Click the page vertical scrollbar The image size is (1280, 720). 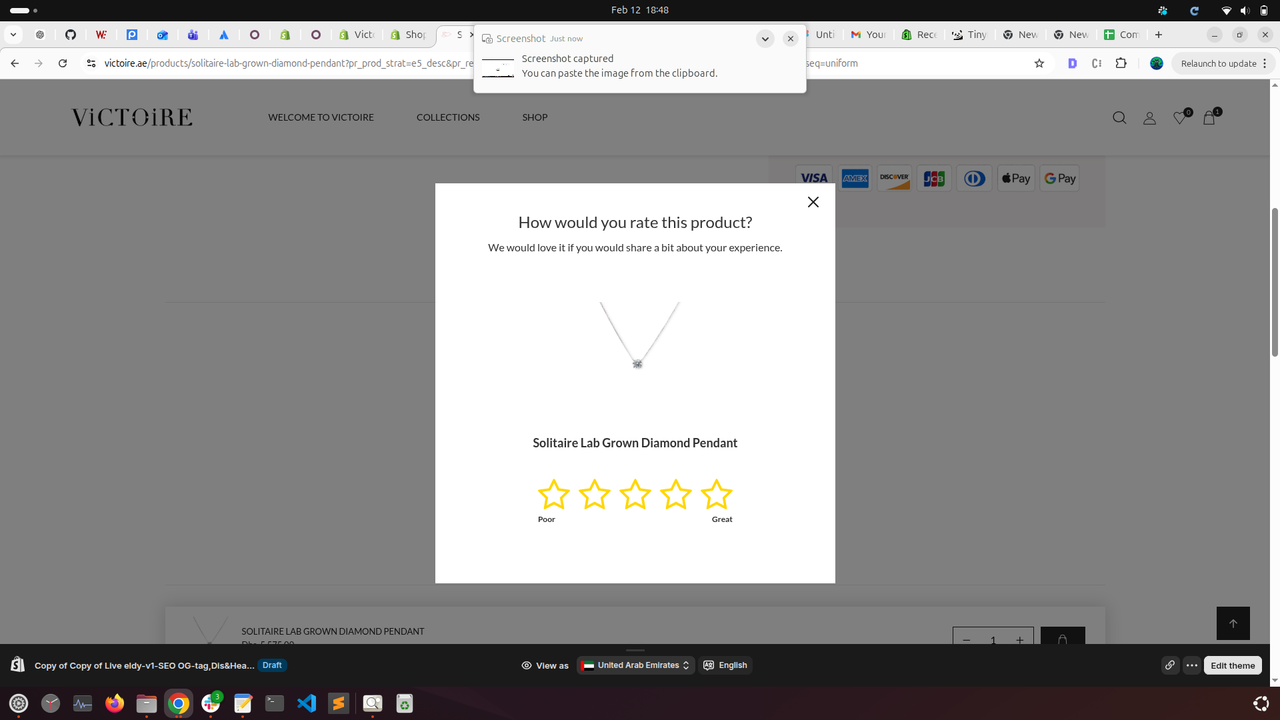tap(1274, 282)
